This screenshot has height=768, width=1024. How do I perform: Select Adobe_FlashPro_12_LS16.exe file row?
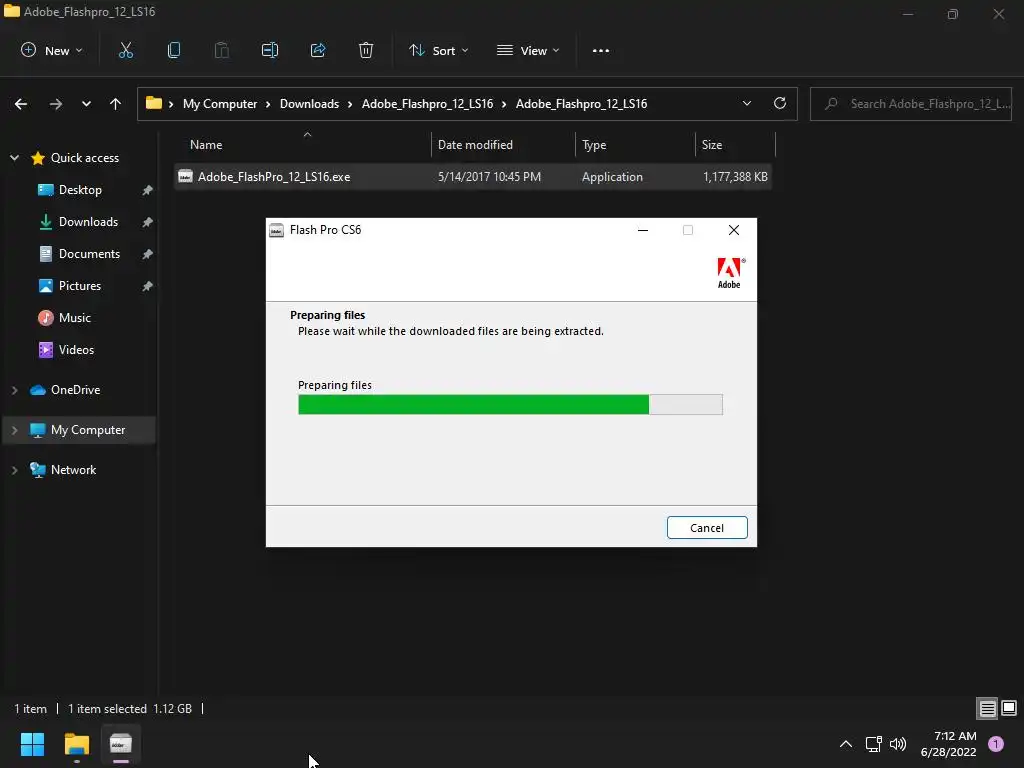(x=473, y=177)
